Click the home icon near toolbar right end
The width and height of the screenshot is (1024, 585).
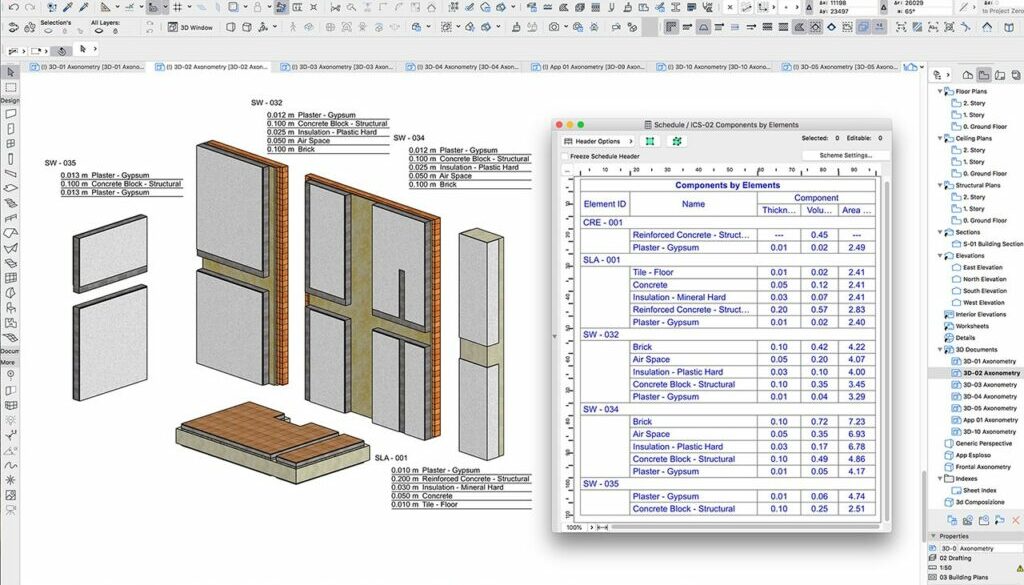pyautogui.click(x=987, y=27)
